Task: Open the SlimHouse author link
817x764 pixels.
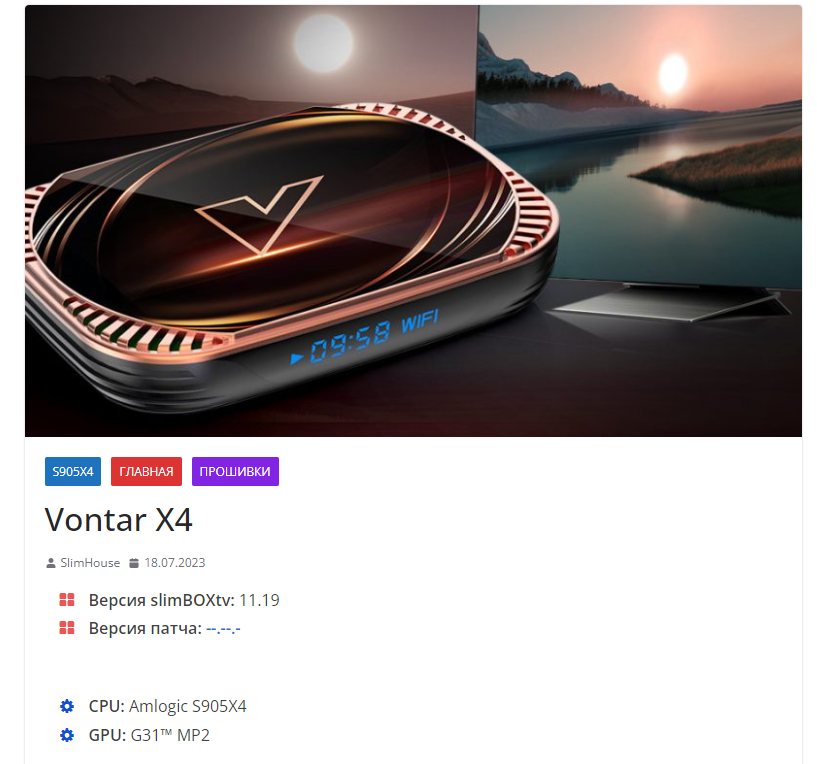Action: [90, 563]
